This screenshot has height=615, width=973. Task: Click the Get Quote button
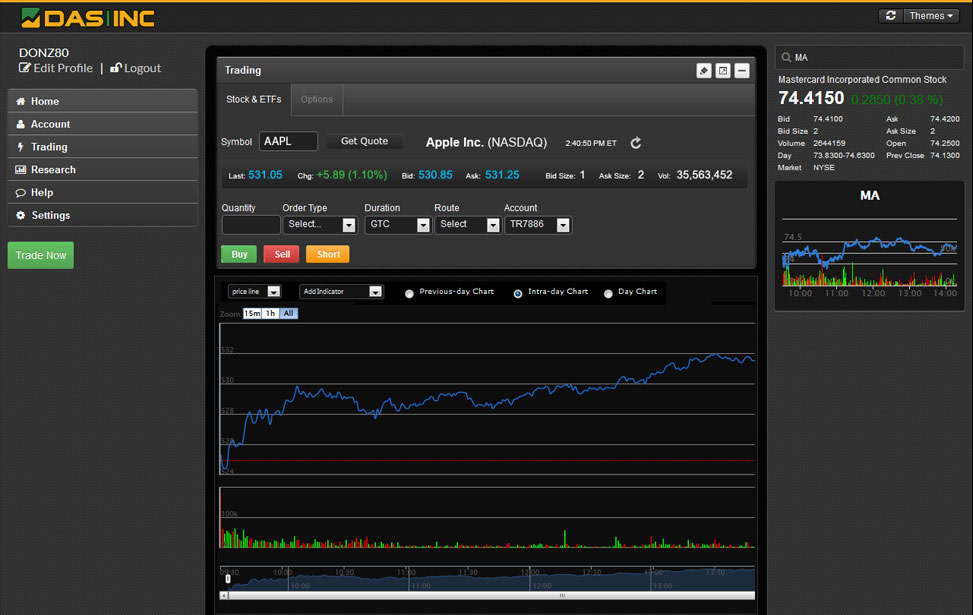(365, 142)
